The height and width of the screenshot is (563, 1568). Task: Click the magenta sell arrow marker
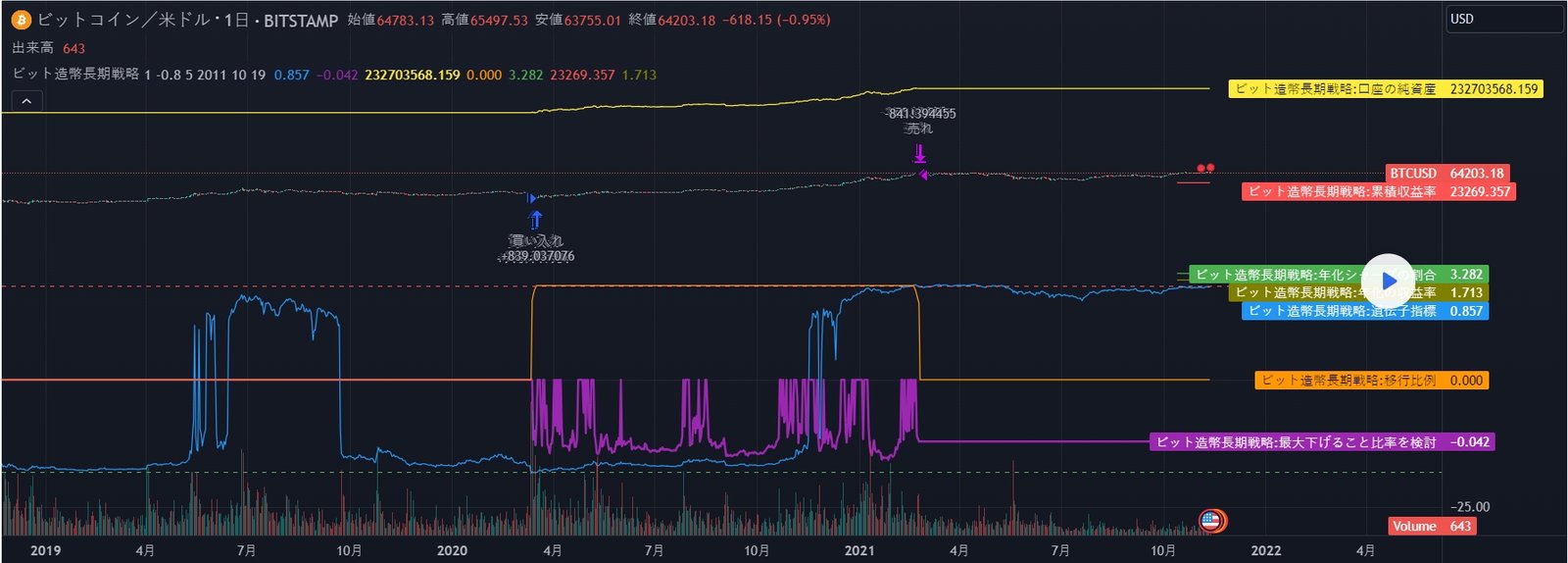[x=919, y=154]
